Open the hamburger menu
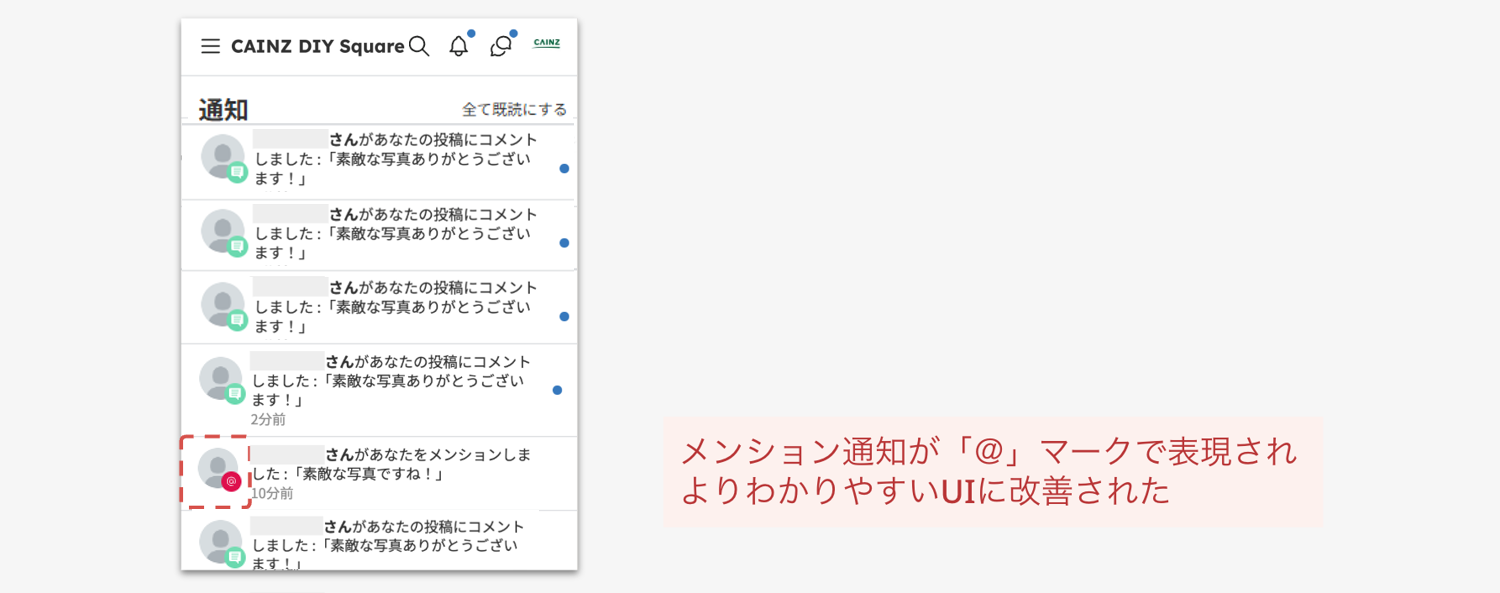This screenshot has height=593, width=1500. [210, 46]
